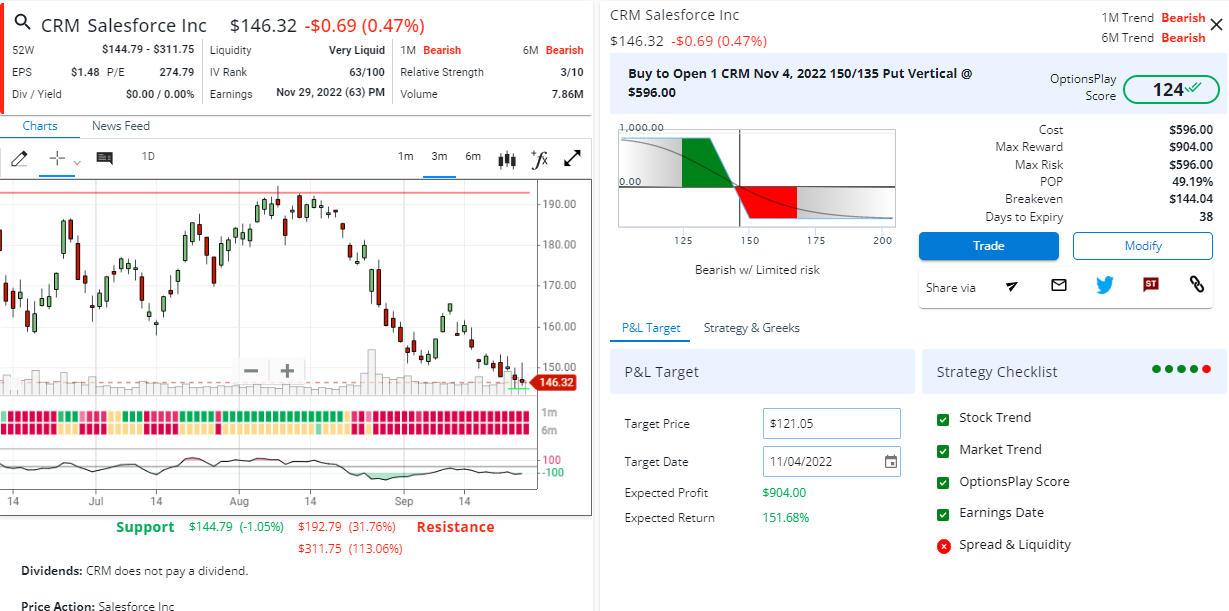Click the Earnings date Nov 29, 2022 value
Viewport: 1229px width, 611px height.
click(330, 94)
